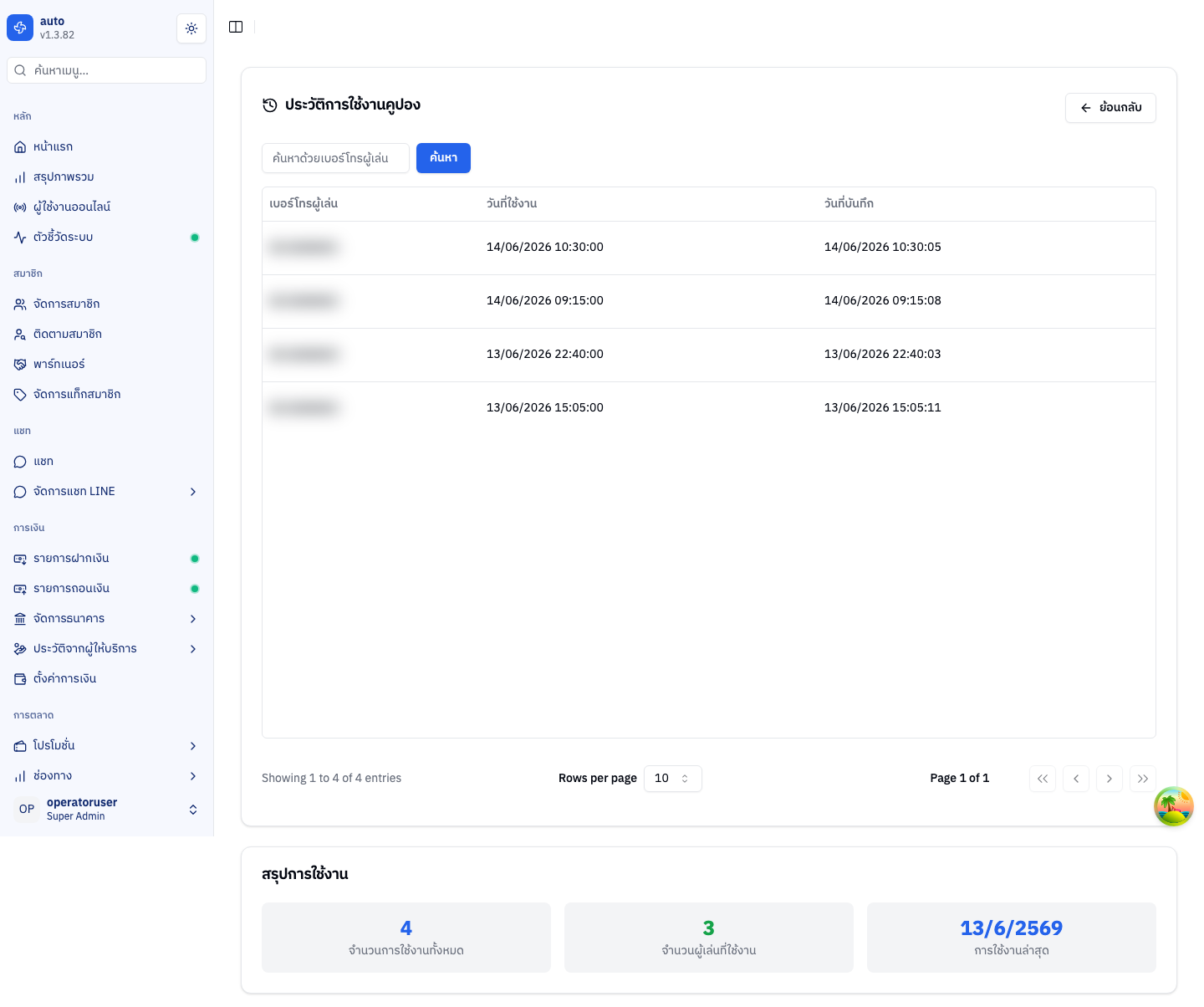Image resolution: width=1204 pixels, height=1007 pixels.
Task: Click the chat icon beside จัดการแชท LINE
Action: tap(20, 492)
